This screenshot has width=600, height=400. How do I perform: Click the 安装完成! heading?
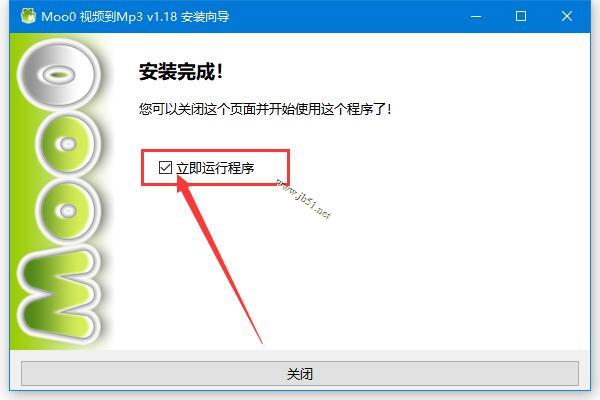(181, 71)
